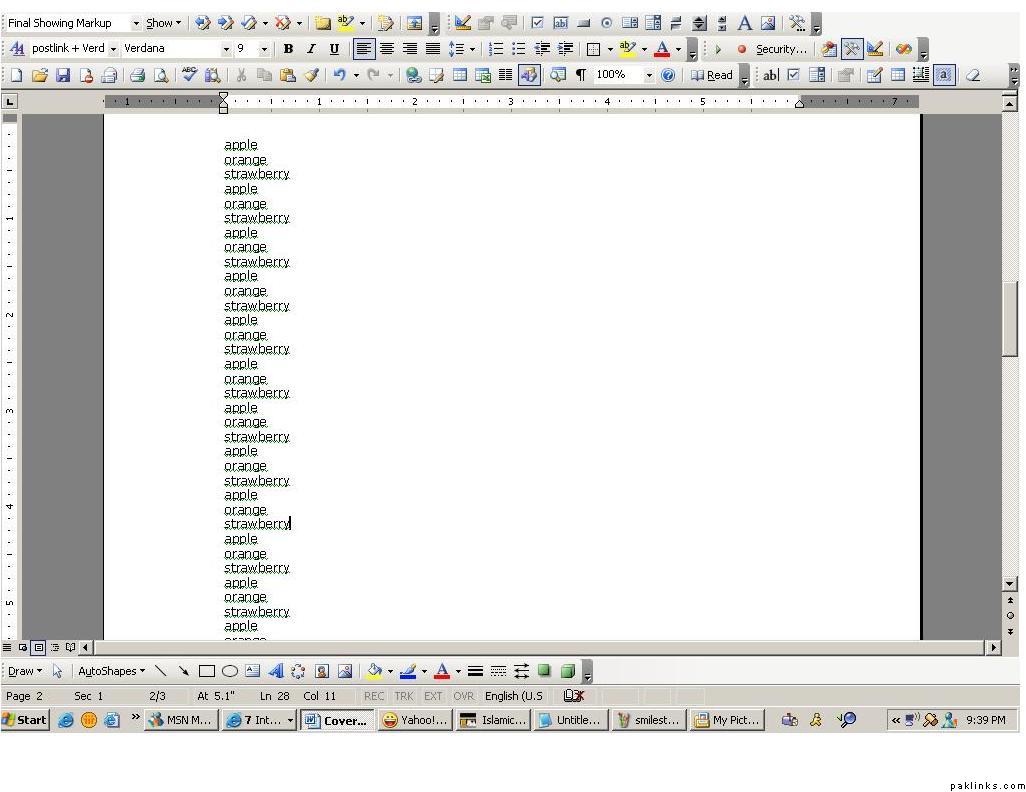Image resolution: width=1026 pixels, height=792 pixels.
Task: Click the red Font Color button
Action: pyautogui.click(x=662, y=49)
